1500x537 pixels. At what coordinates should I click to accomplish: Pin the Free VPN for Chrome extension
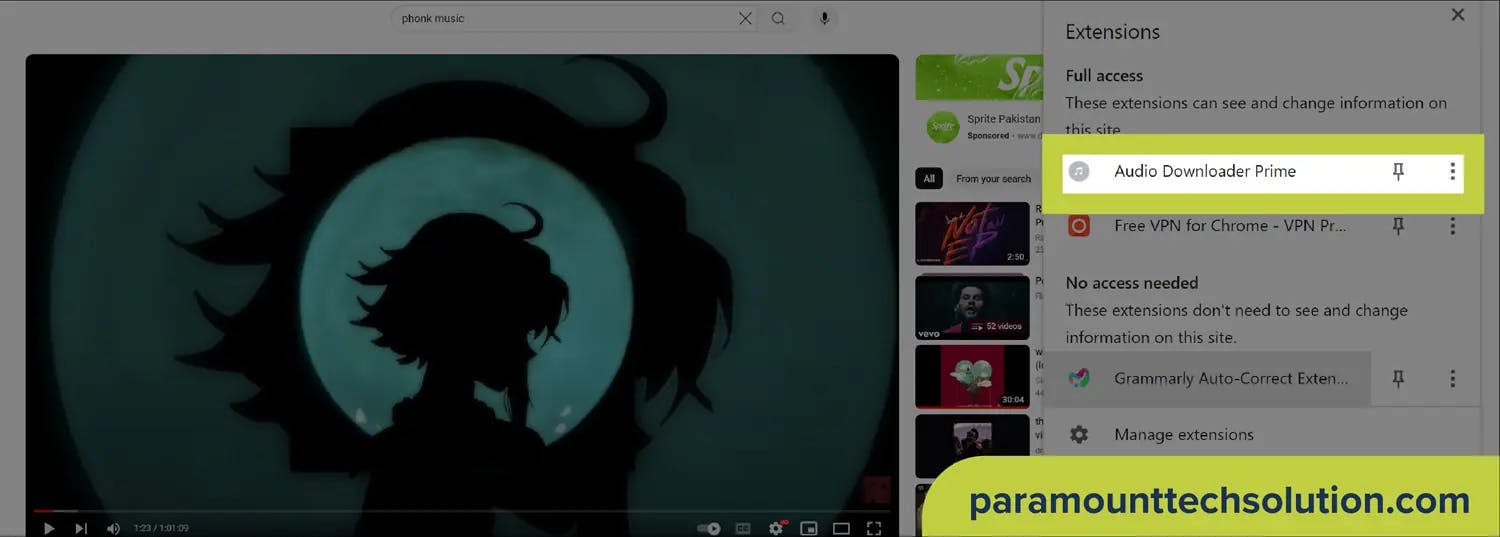[x=1398, y=227]
